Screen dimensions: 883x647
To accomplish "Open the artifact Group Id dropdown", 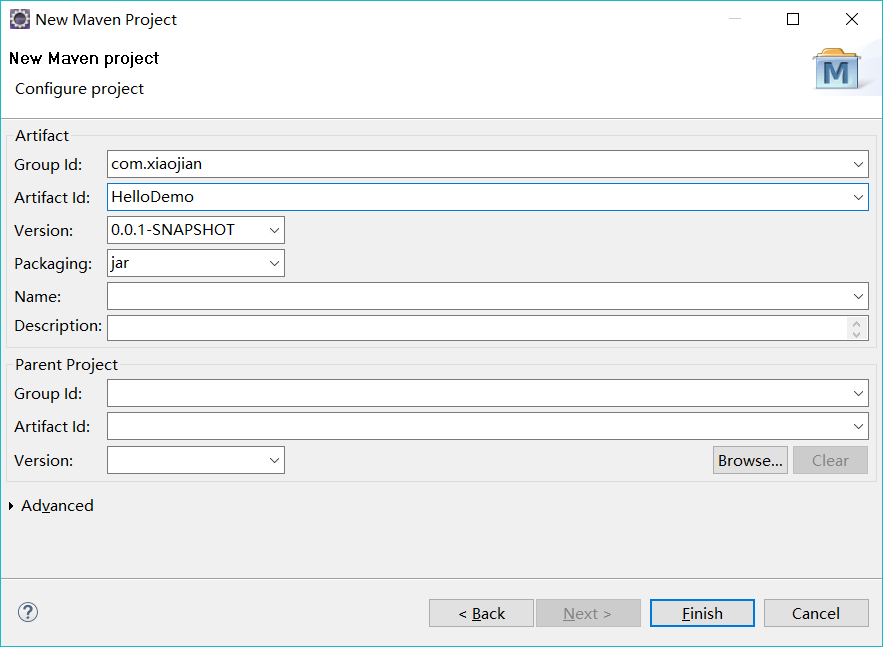I will 859,164.
